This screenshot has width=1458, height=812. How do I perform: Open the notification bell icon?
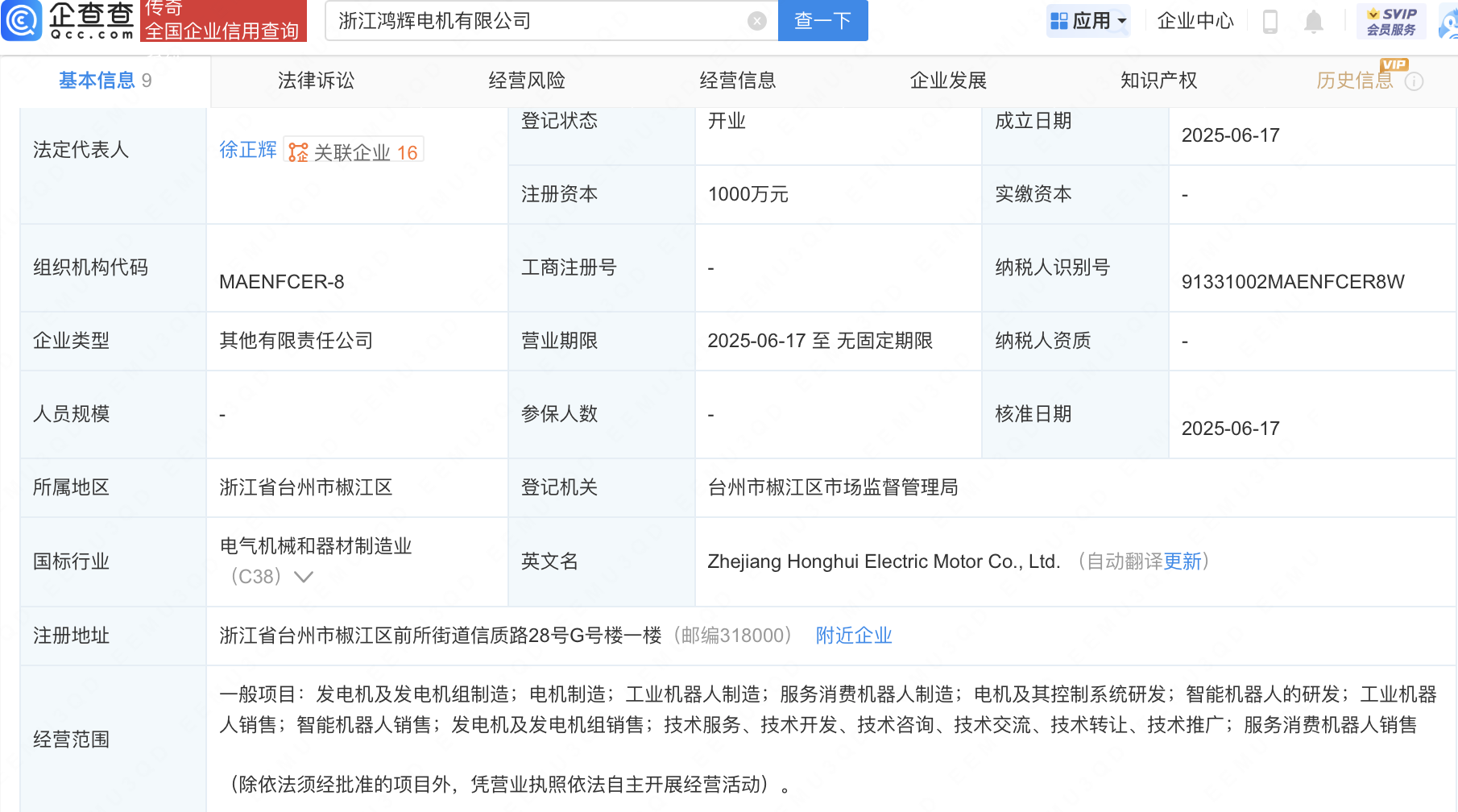point(1314,22)
